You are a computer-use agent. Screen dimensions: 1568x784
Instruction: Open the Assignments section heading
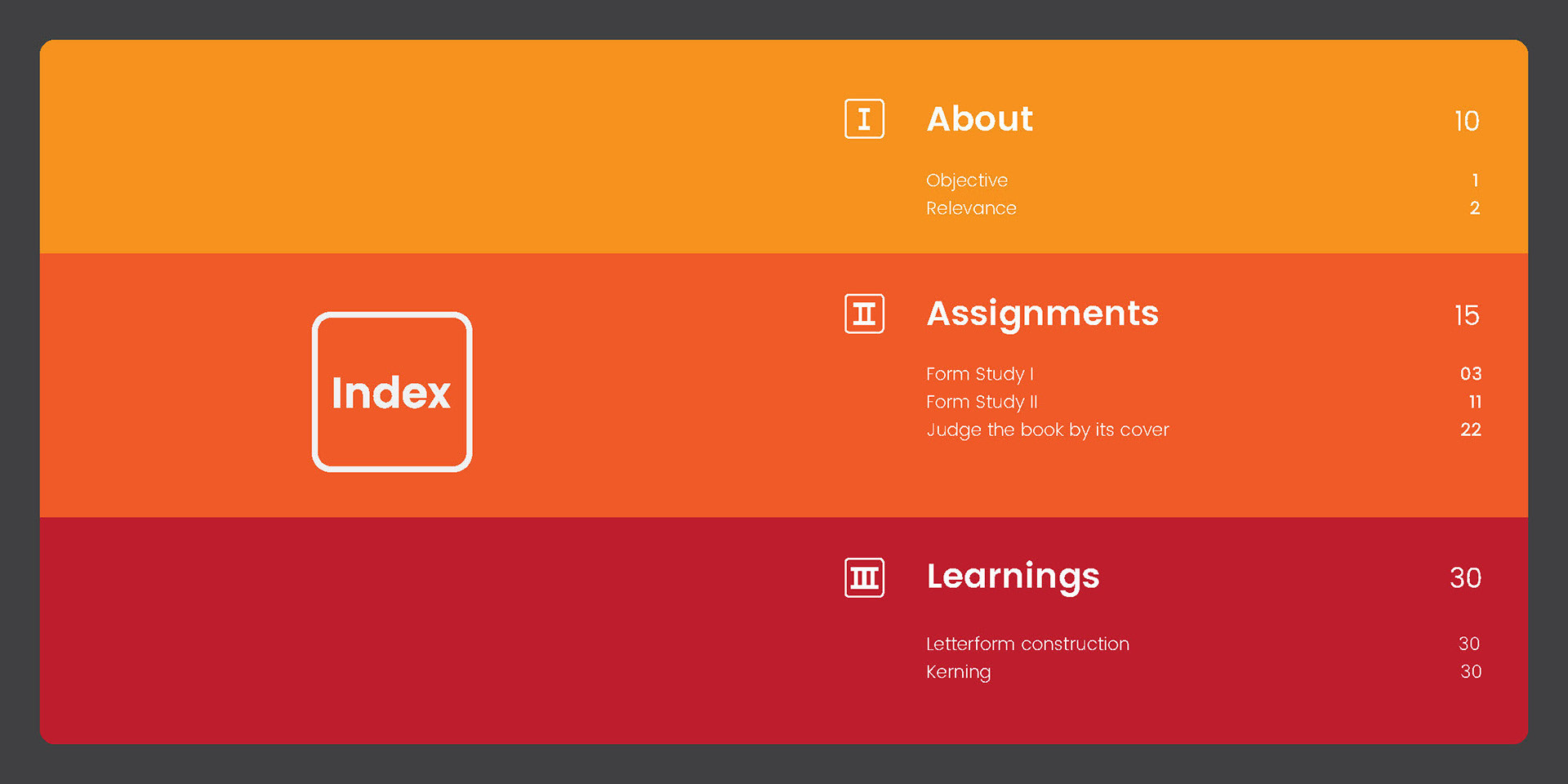point(1042,314)
